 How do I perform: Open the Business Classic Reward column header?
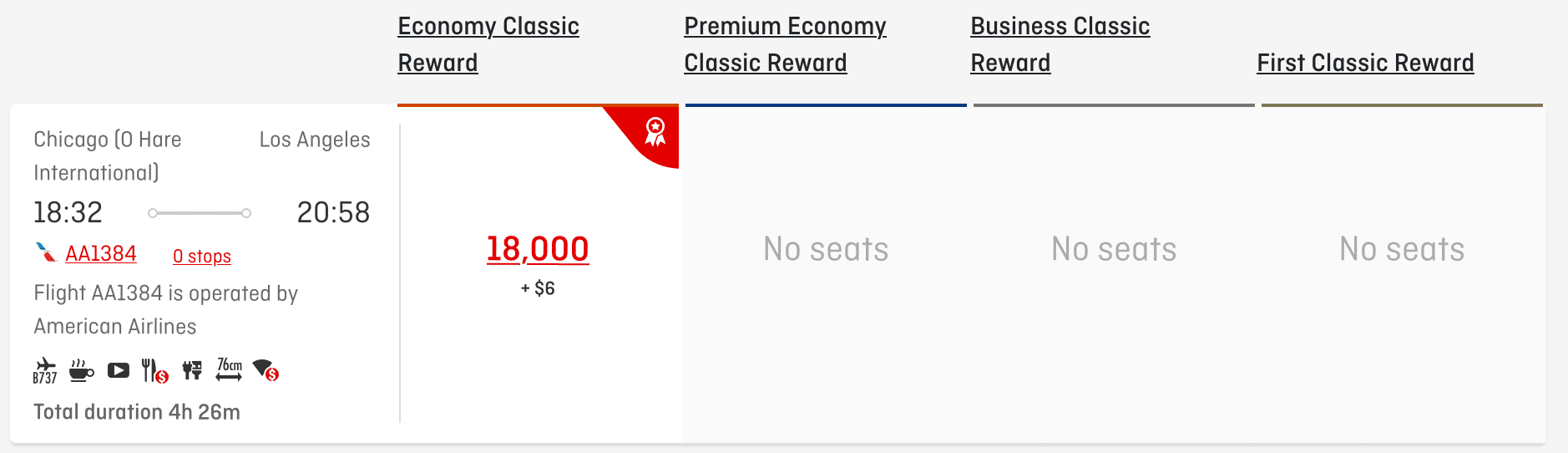[x=1060, y=44]
